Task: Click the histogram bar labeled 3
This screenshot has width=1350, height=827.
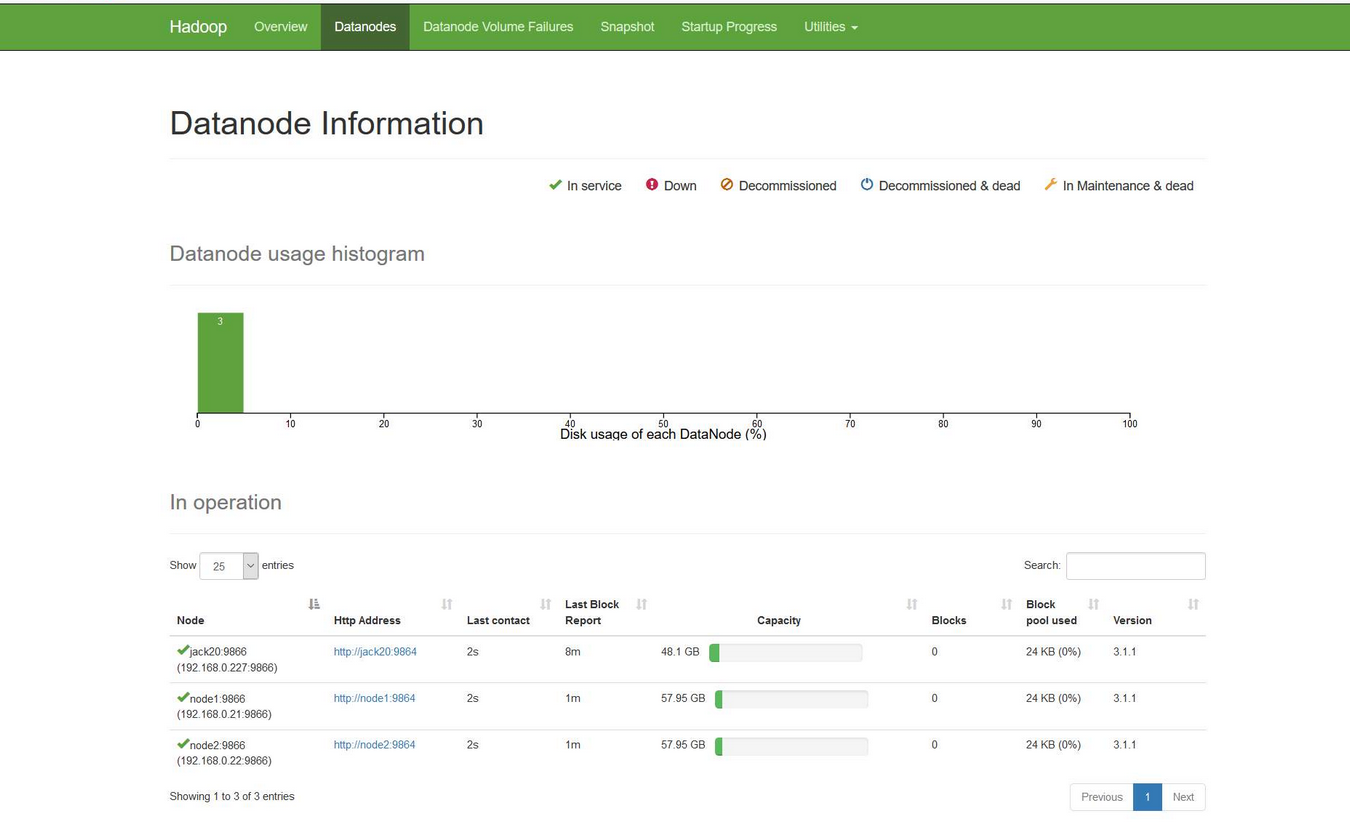Action: [220, 362]
